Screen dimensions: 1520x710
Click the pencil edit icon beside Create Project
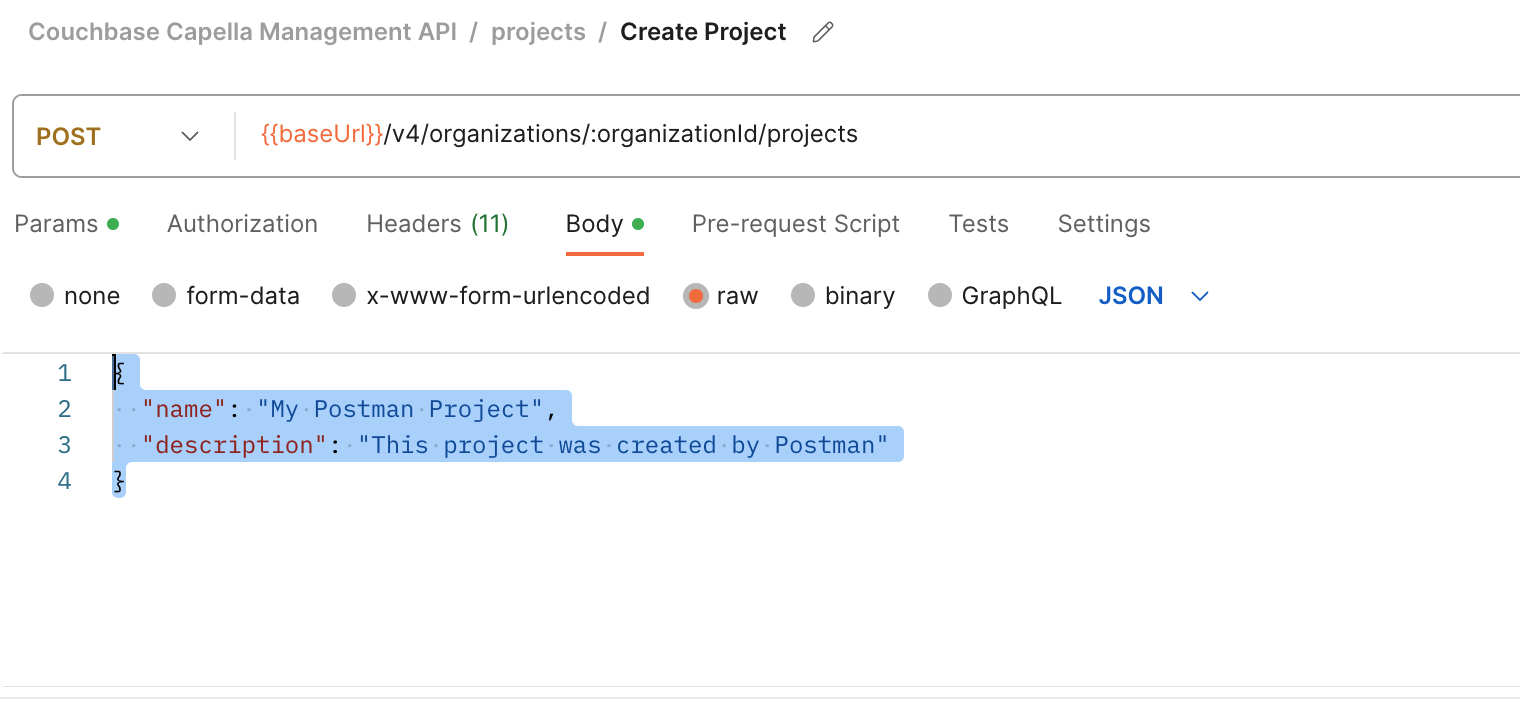click(x=822, y=33)
